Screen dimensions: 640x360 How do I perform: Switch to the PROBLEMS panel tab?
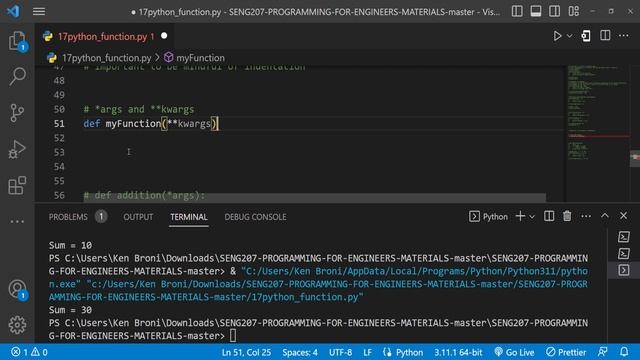(x=68, y=217)
